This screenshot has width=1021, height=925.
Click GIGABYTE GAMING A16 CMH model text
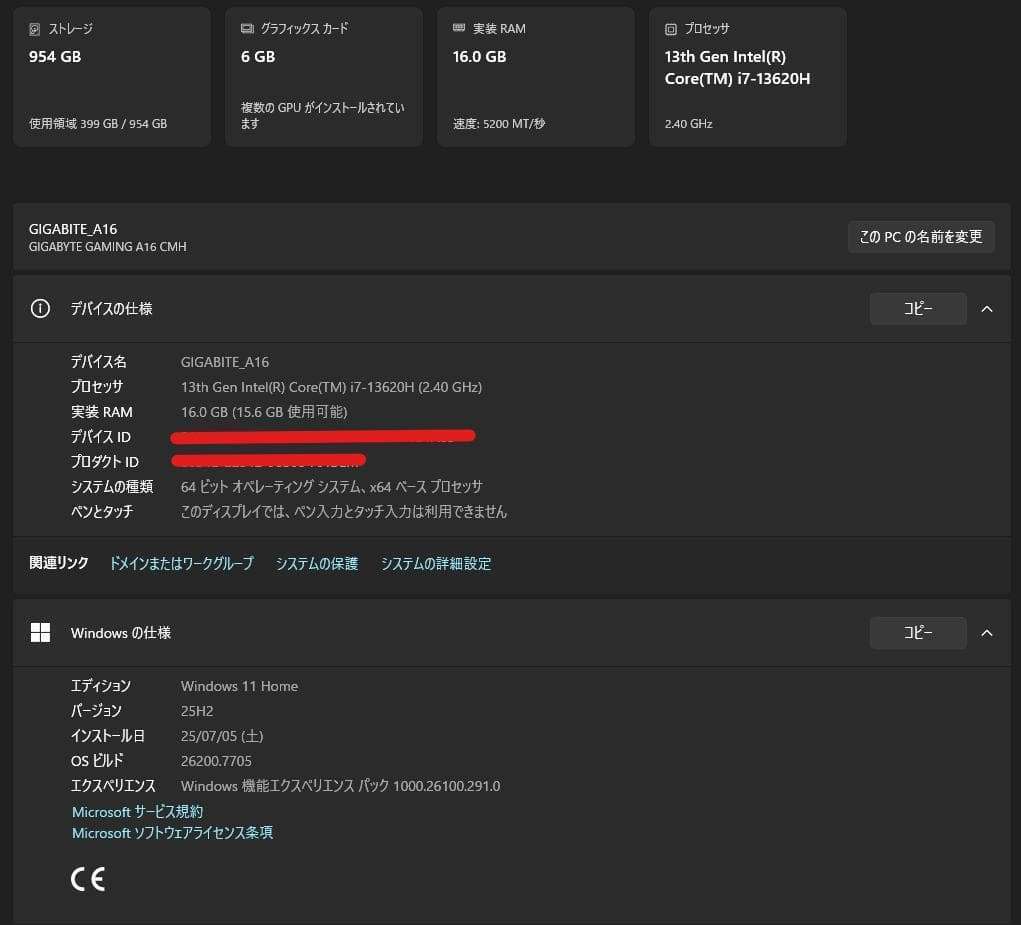click(x=107, y=247)
